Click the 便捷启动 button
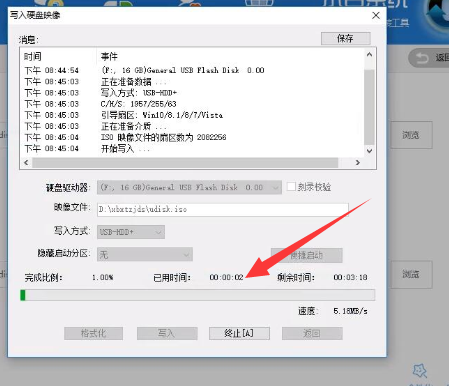The width and height of the screenshot is (449, 386). point(307,255)
